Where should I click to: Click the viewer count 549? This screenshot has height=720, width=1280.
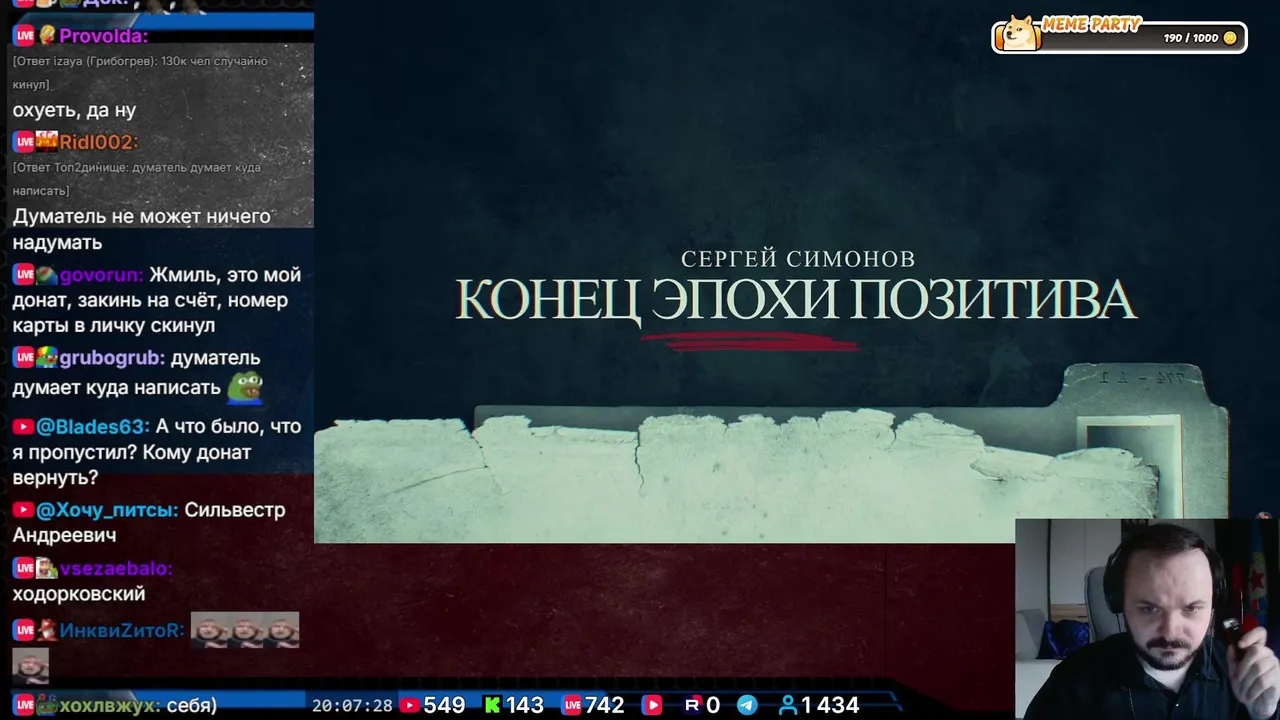(444, 706)
